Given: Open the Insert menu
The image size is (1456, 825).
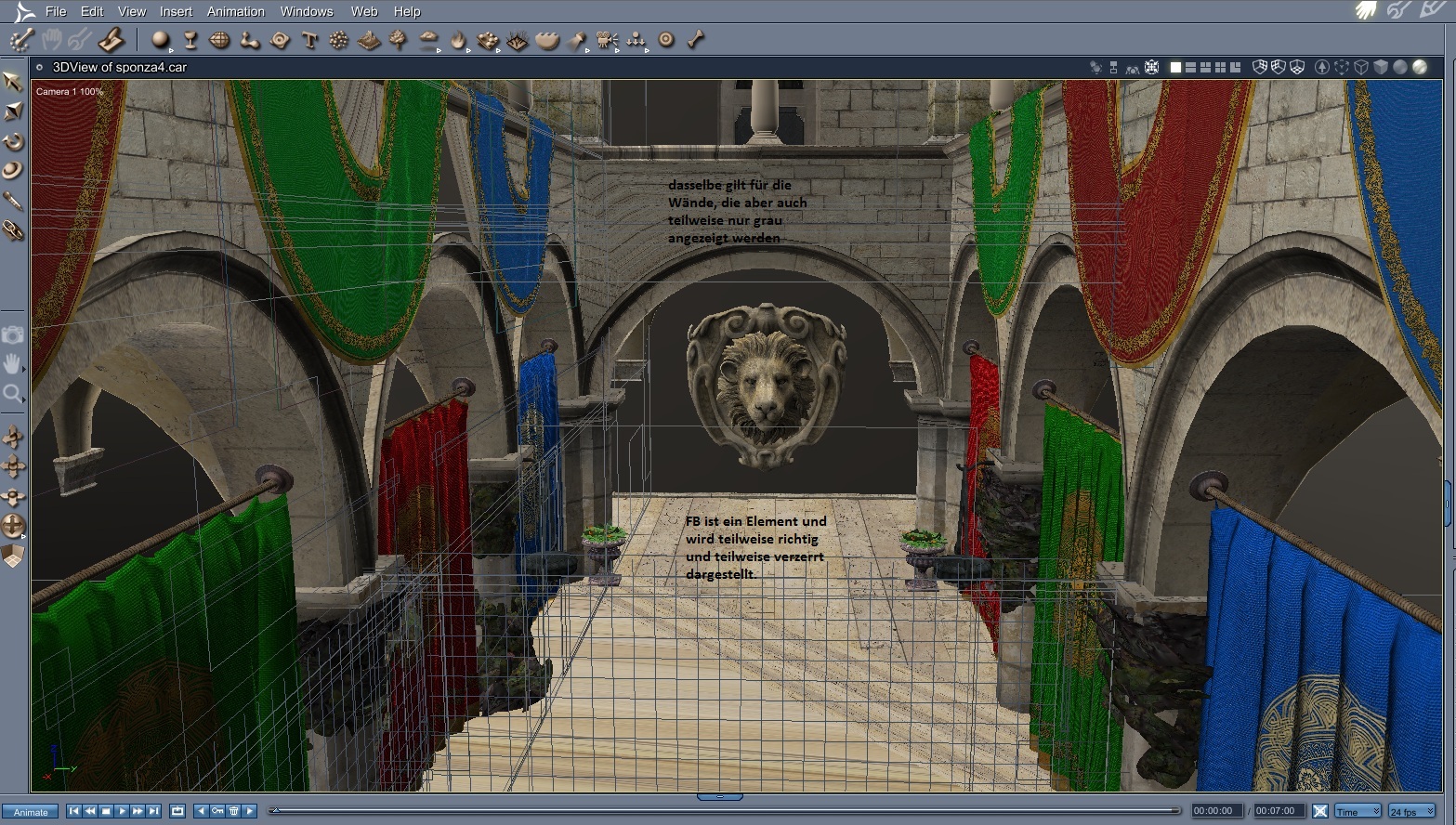Looking at the screenshot, I should click(176, 11).
